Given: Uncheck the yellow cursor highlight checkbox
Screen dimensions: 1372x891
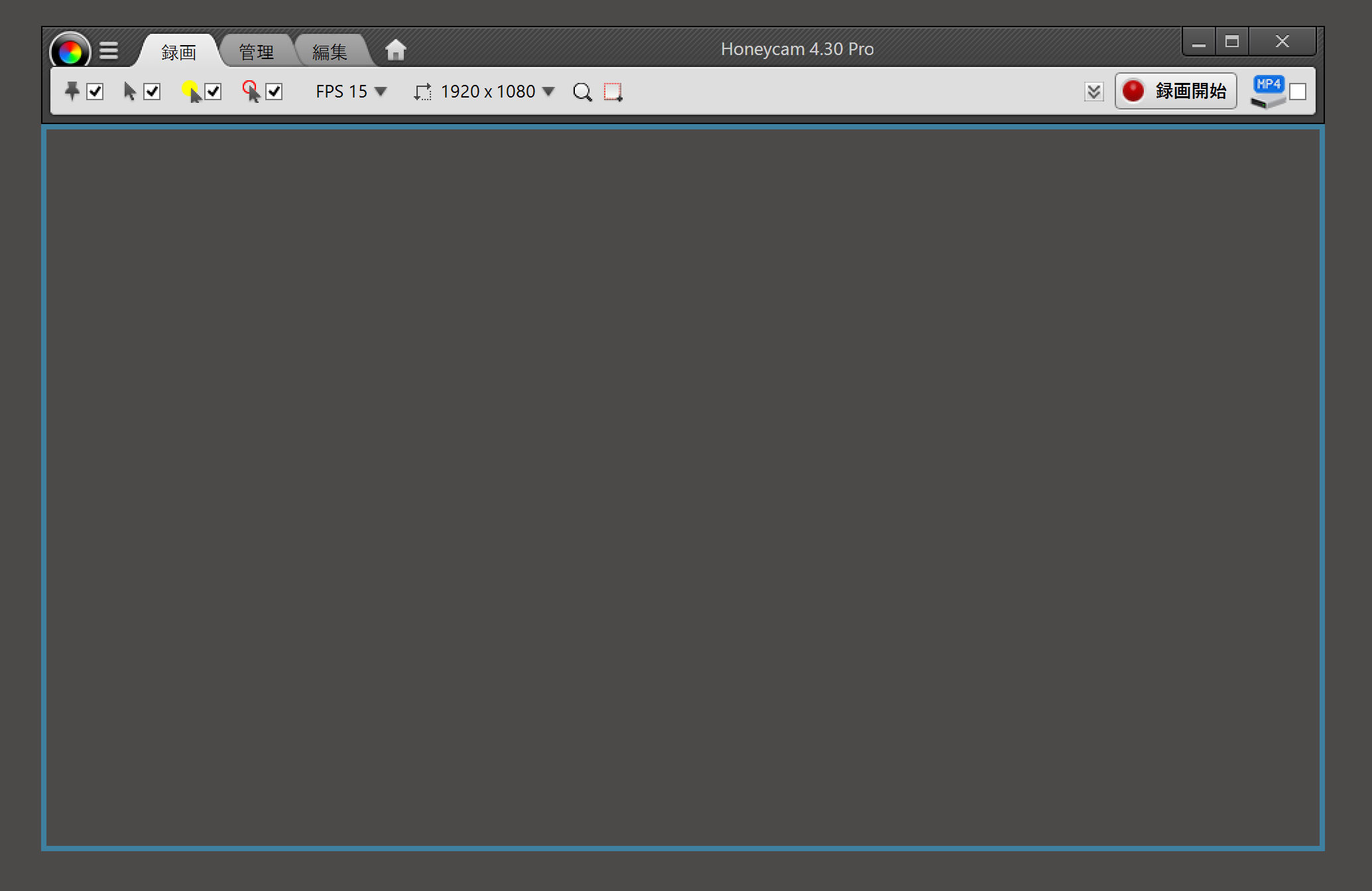Looking at the screenshot, I should click(213, 92).
